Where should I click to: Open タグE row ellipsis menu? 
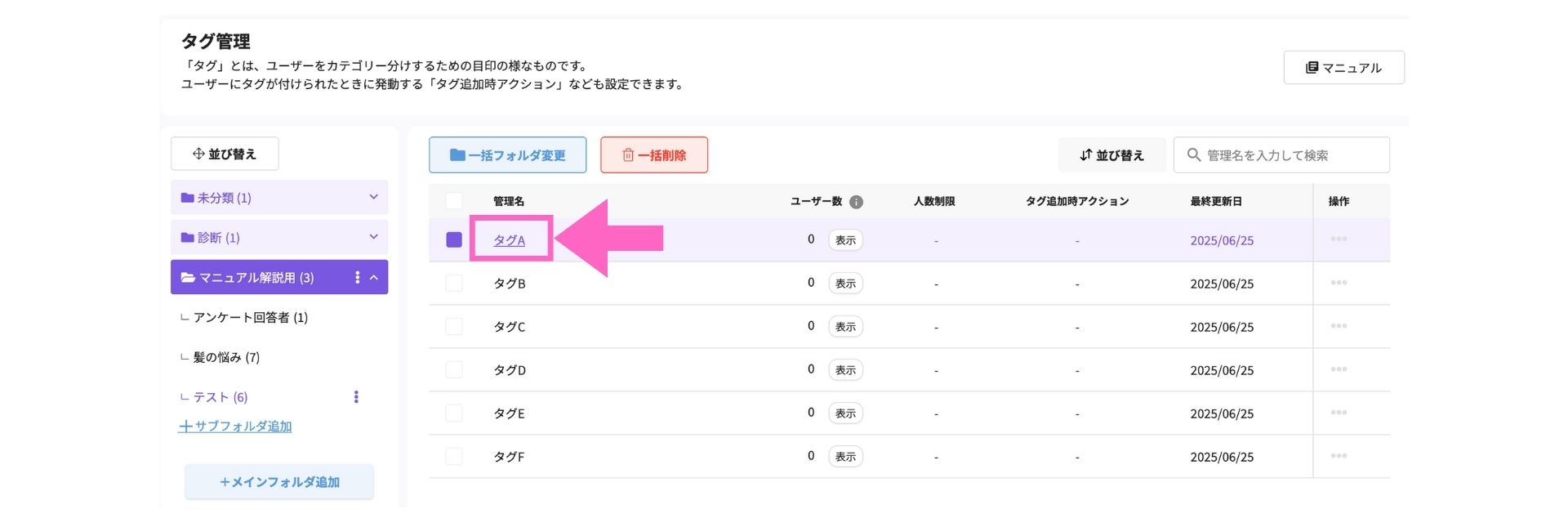1339,413
